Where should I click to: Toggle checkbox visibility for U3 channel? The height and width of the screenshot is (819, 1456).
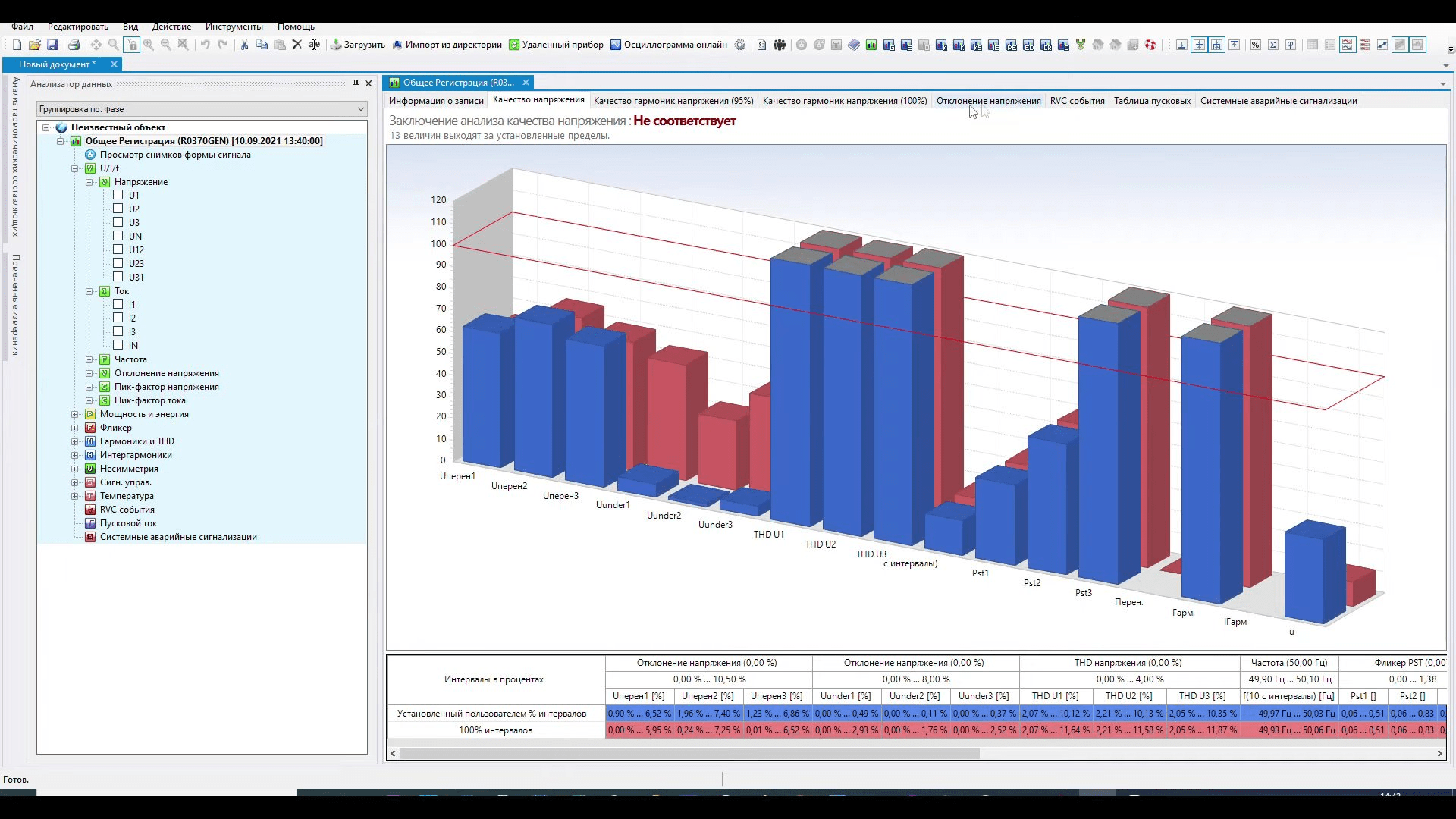pyautogui.click(x=119, y=222)
